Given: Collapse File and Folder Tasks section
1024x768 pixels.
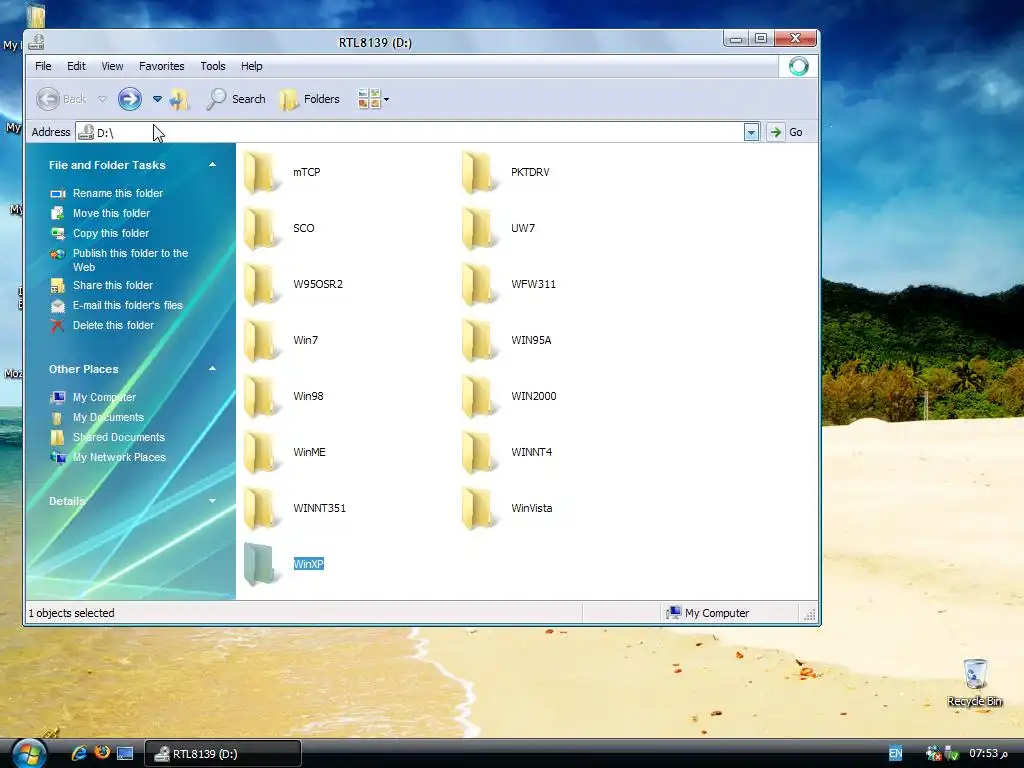Looking at the screenshot, I should (x=212, y=165).
